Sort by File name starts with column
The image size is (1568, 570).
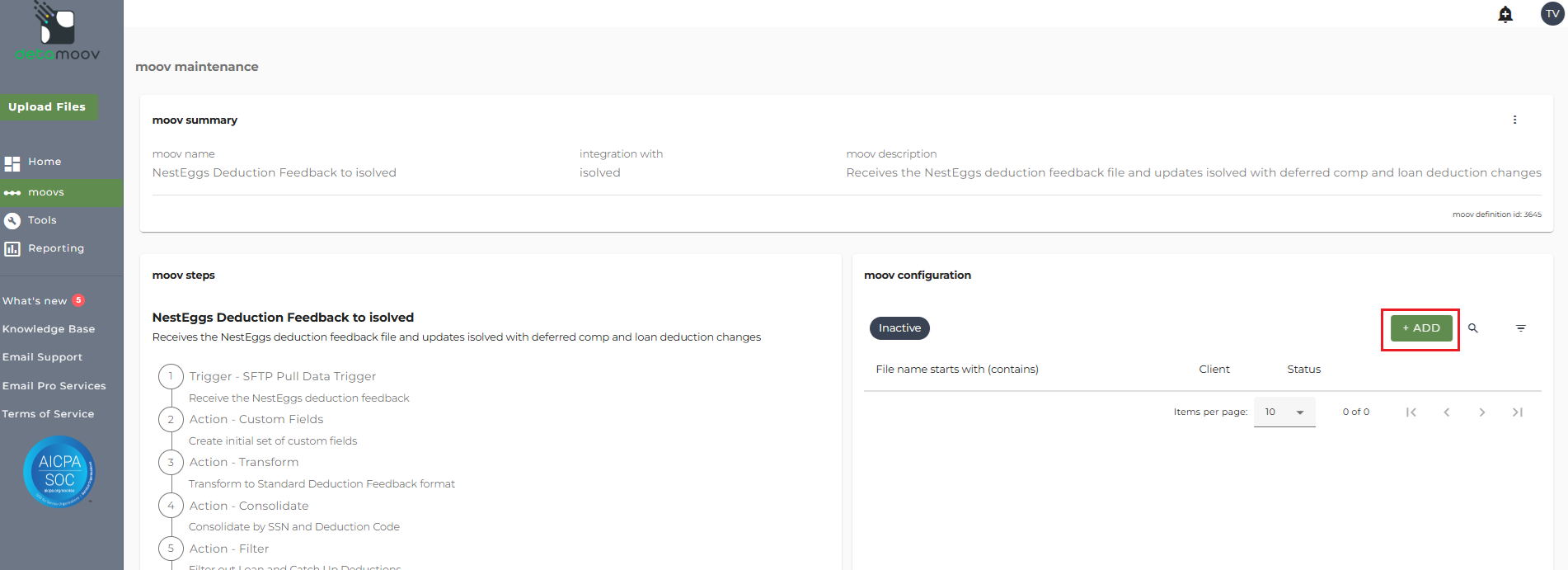point(957,370)
